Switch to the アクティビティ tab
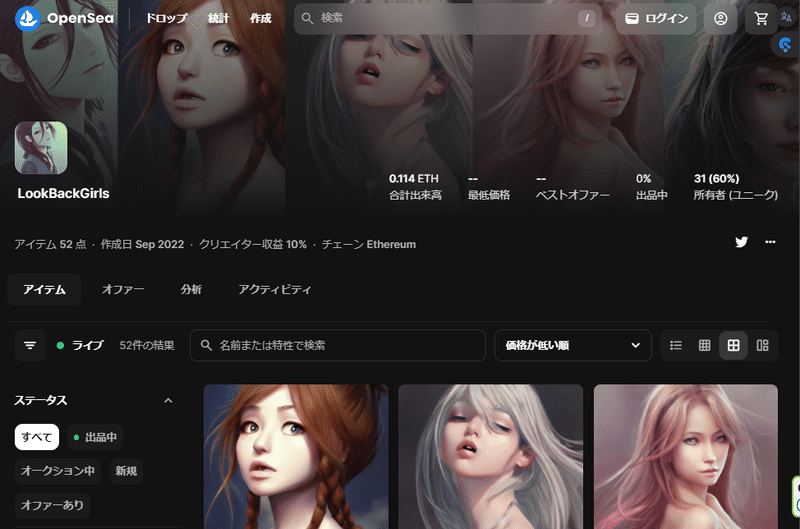Image resolution: width=800 pixels, height=529 pixels. pos(274,289)
